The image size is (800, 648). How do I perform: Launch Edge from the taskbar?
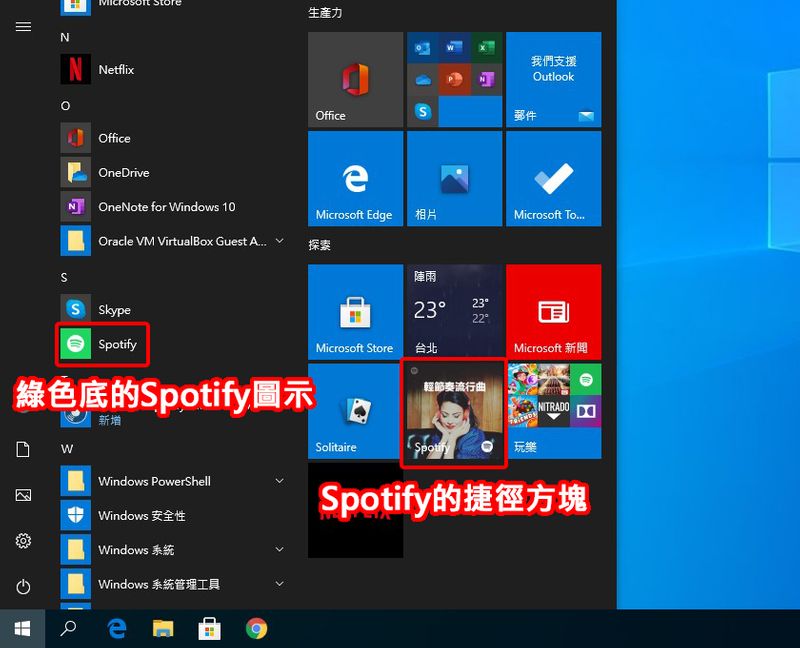point(117,629)
